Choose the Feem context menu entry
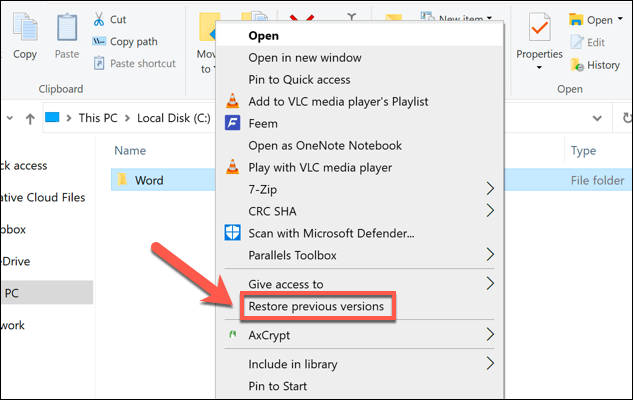Image resolution: width=633 pixels, height=400 pixels. [264, 122]
